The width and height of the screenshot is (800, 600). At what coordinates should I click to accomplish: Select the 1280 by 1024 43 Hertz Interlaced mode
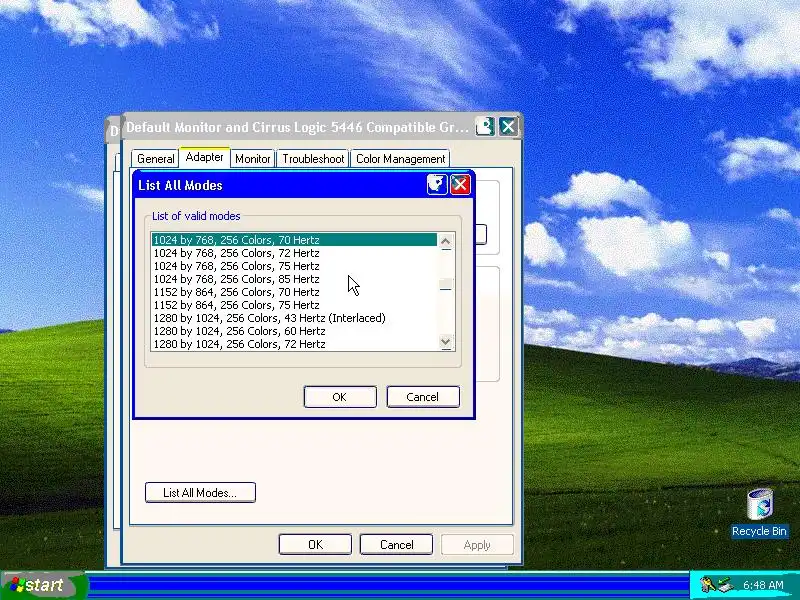tap(294, 318)
